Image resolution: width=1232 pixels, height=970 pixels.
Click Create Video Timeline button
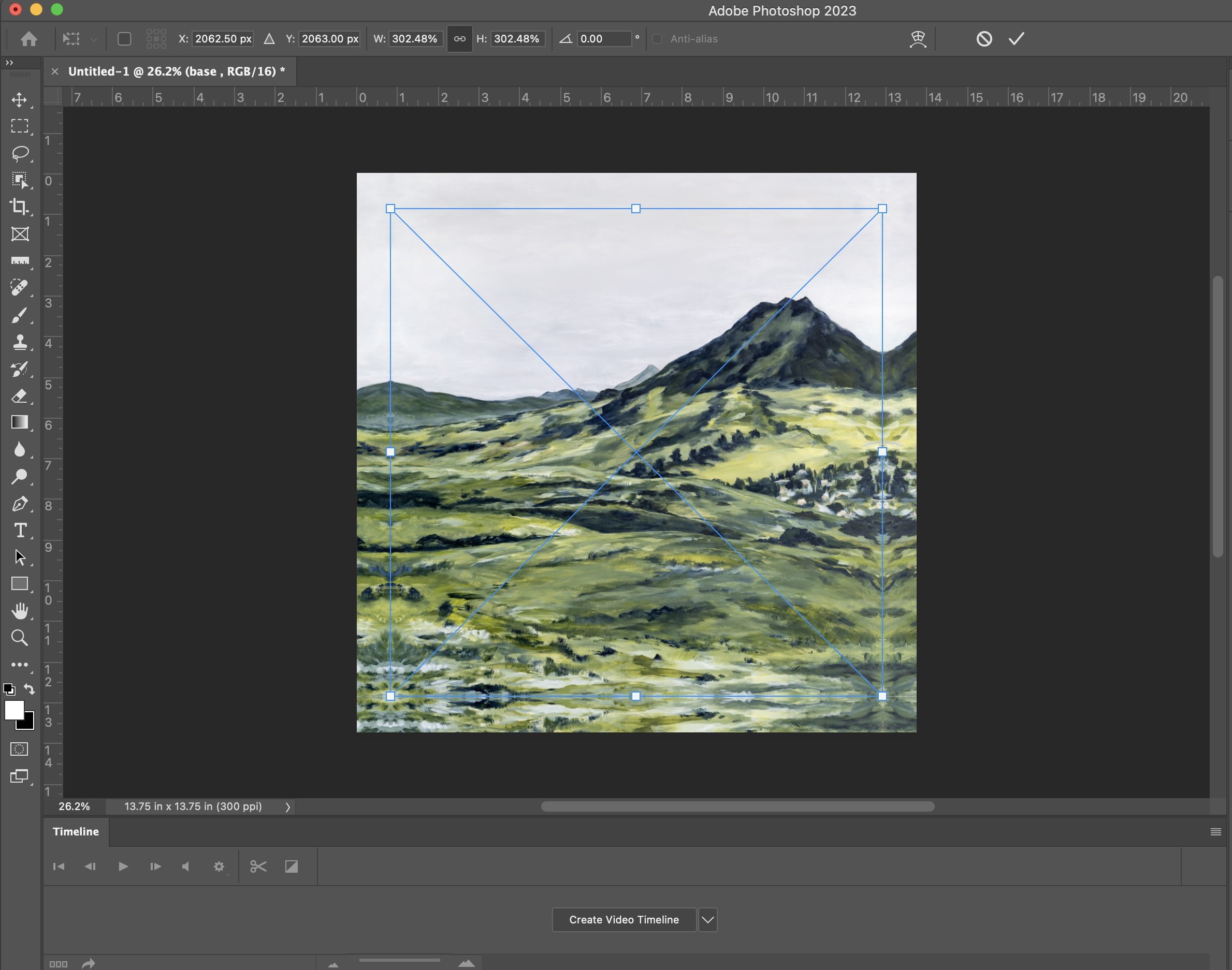[624, 919]
